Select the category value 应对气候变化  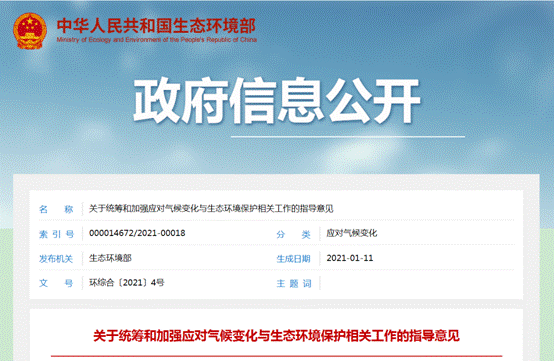pos(352,233)
